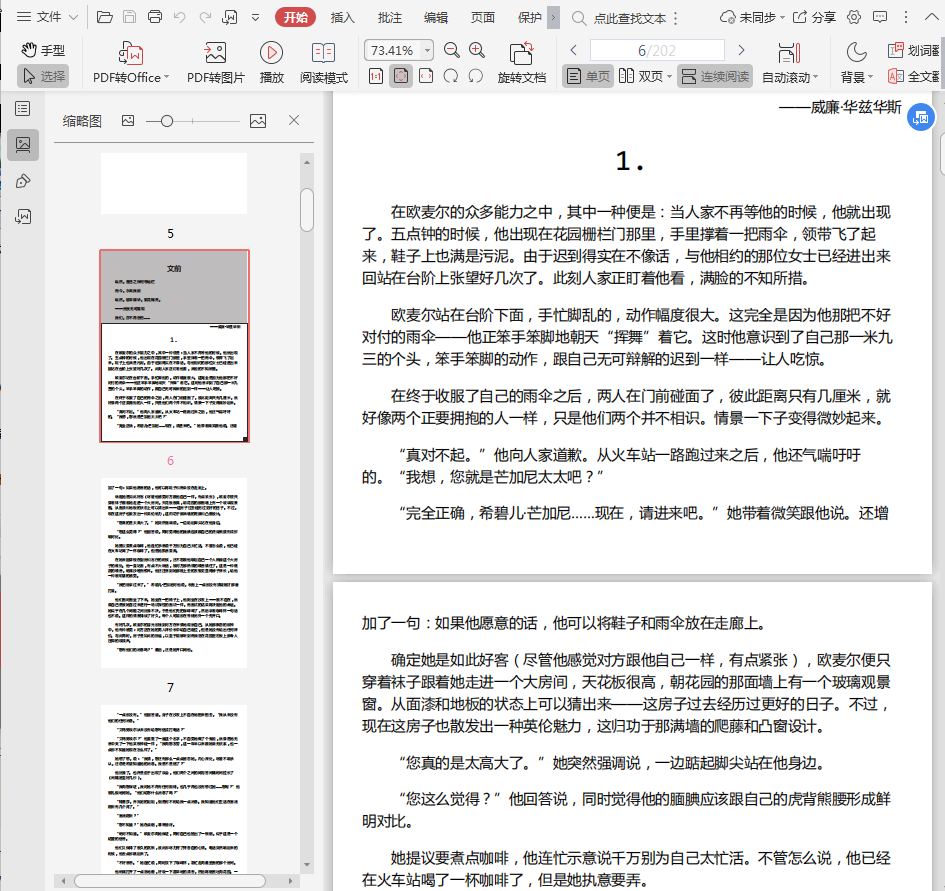Image resolution: width=945 pixels, height=891 pixels.
Task: Open the signature sidebar icon
Action: pyautogui.click(x=23, y=216)
